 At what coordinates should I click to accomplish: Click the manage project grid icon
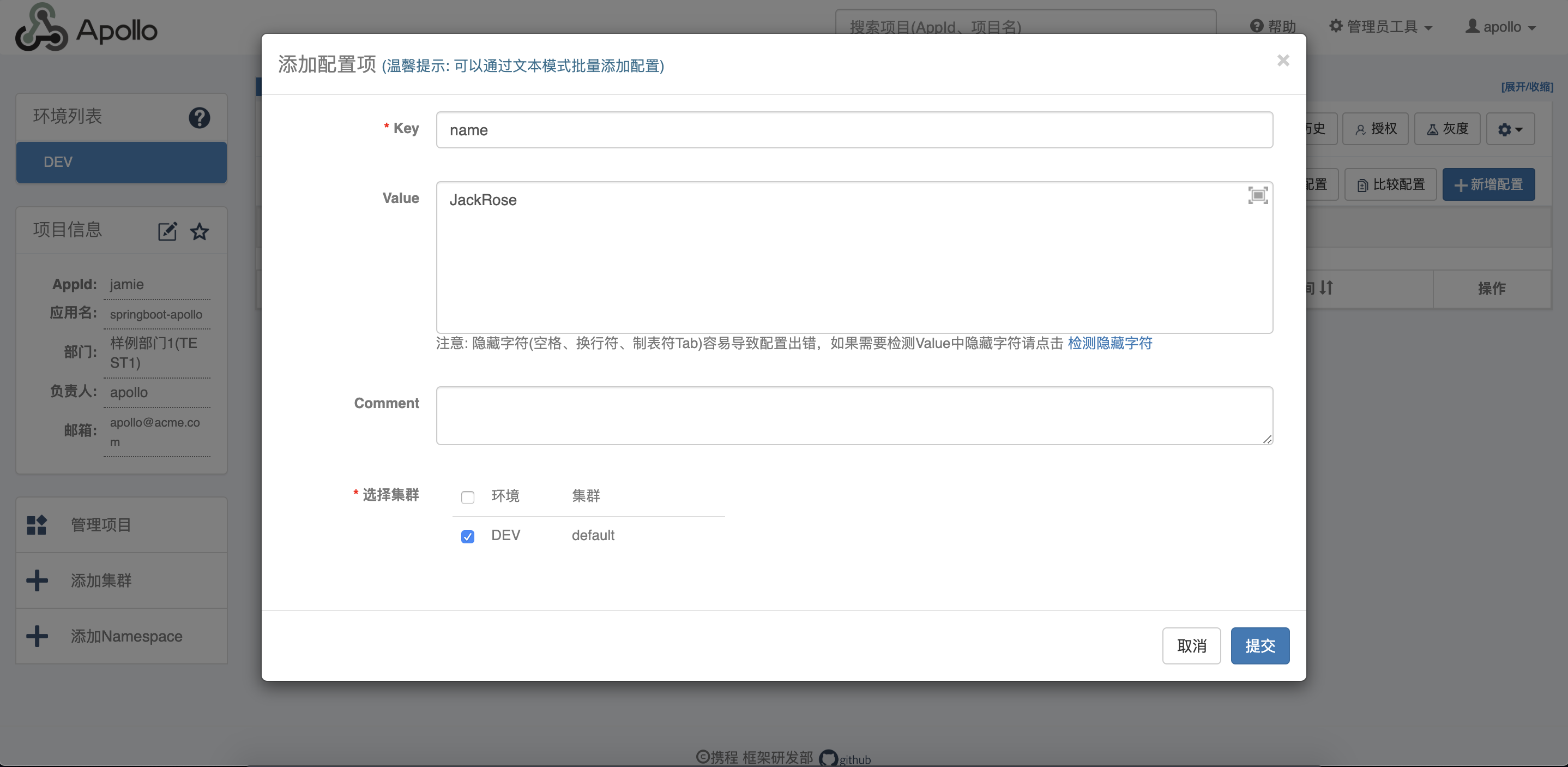point(37,525)
